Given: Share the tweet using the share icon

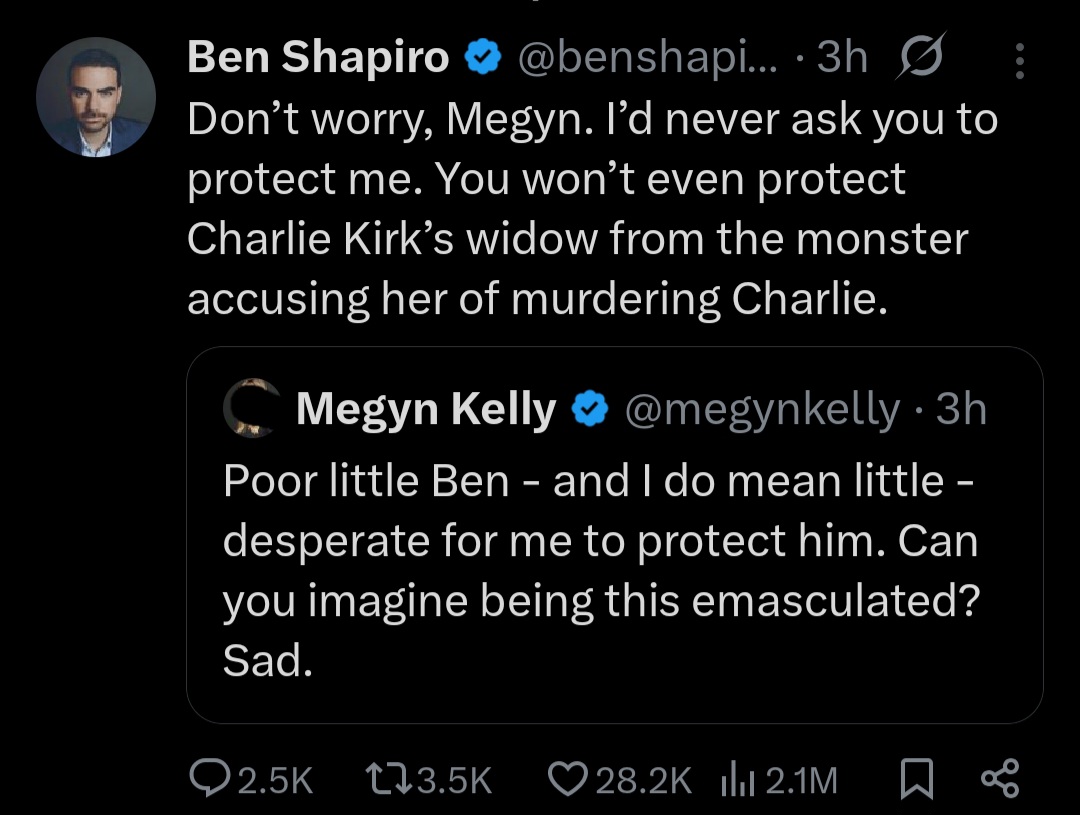Looking at the screenshot, I should (1000, 779).
